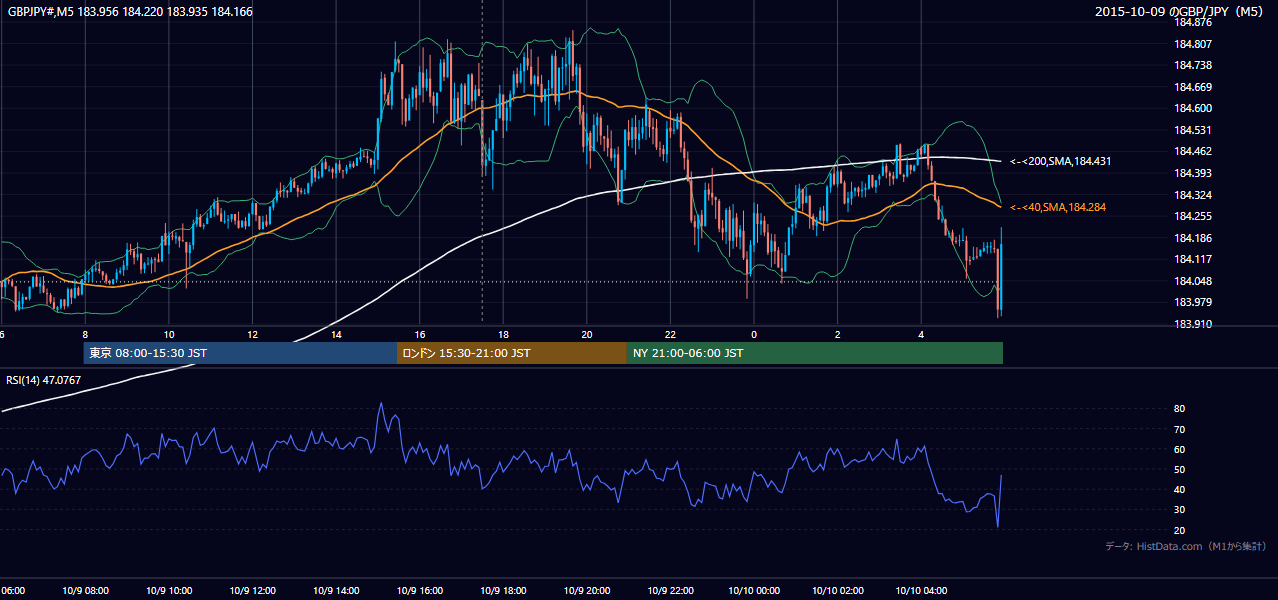Viewport: 1278px width, 600px height.
Task: Click the 10/10 02:00 date-time label
Action: point(838,591)
